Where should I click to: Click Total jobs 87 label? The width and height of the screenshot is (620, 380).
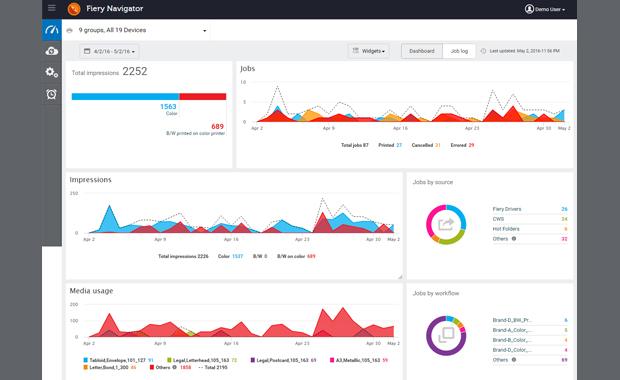click(354, 145)
